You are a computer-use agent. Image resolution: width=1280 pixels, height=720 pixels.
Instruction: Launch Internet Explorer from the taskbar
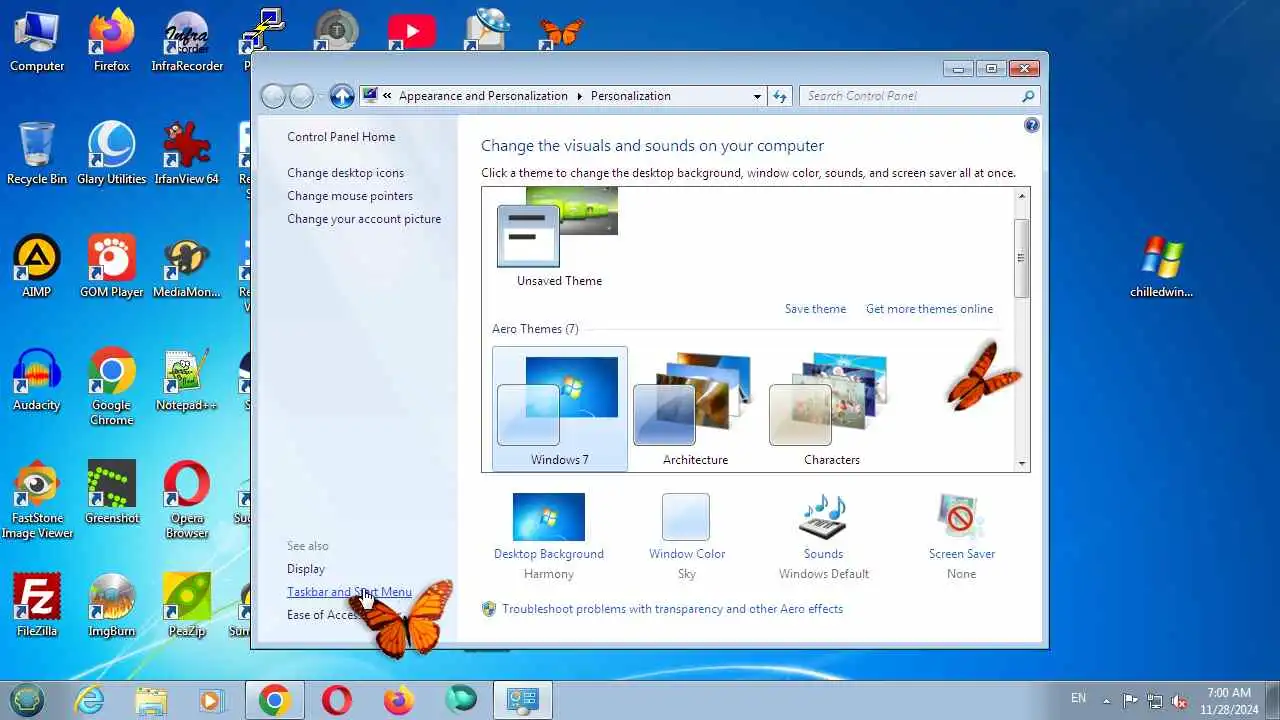89,700
